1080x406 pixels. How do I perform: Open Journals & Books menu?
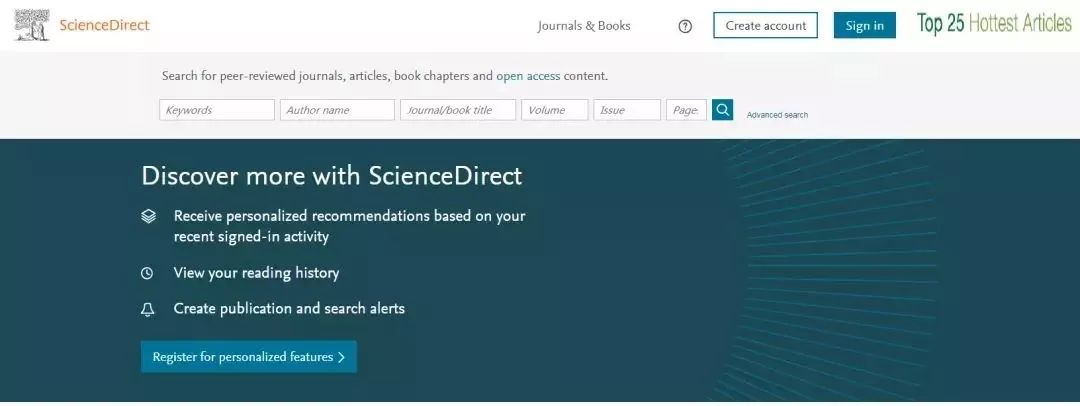(584, 26)
